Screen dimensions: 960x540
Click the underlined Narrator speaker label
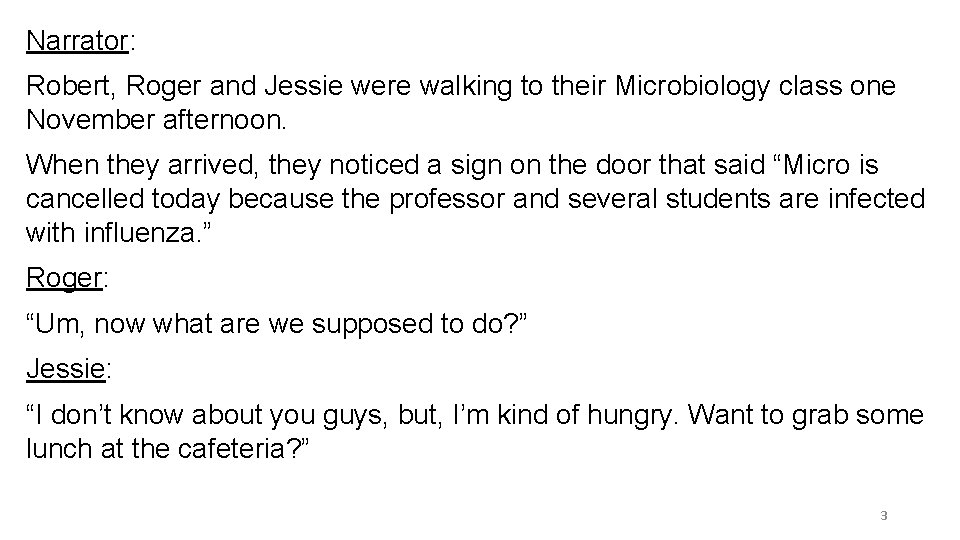(77, 41)
